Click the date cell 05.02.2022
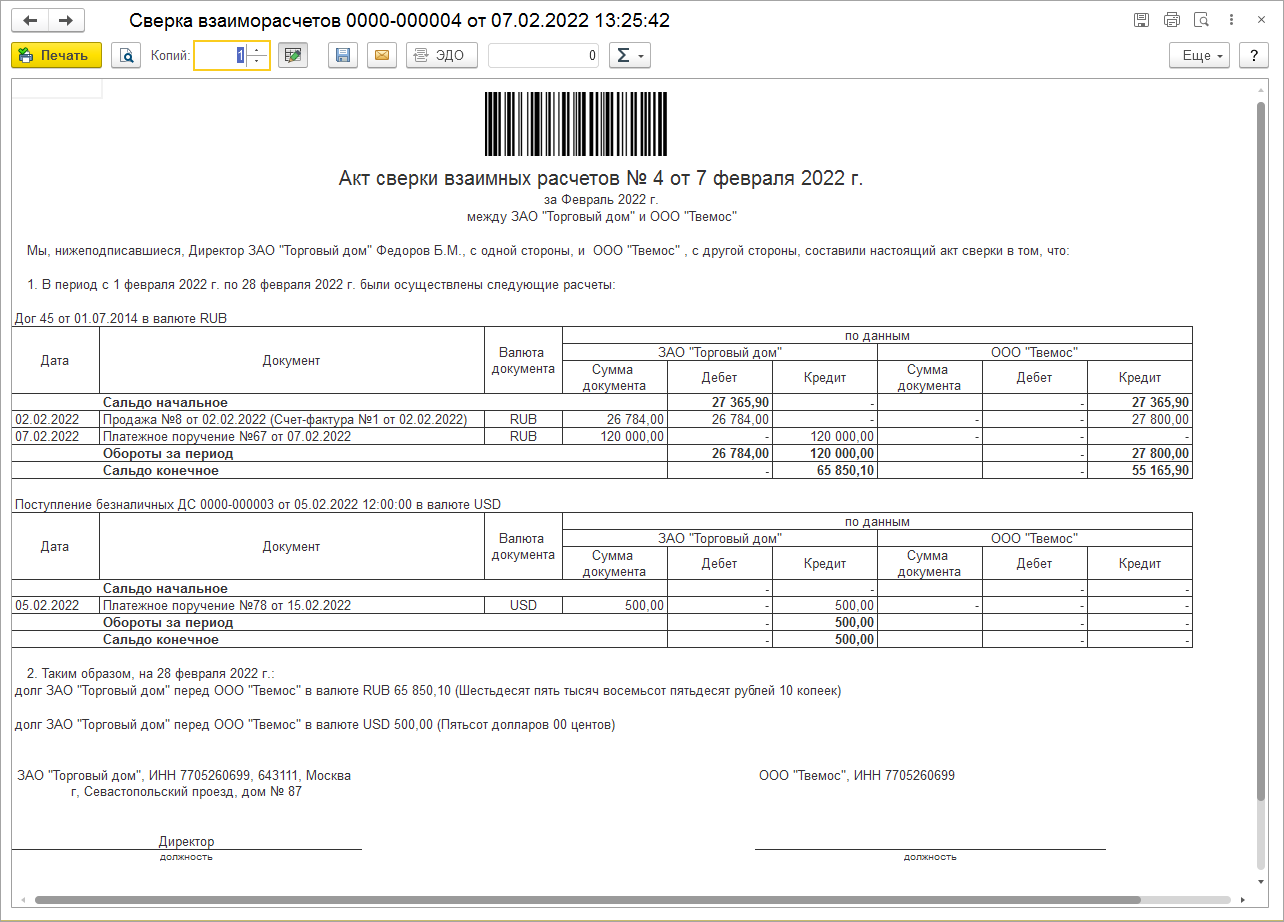 point(56,605)
